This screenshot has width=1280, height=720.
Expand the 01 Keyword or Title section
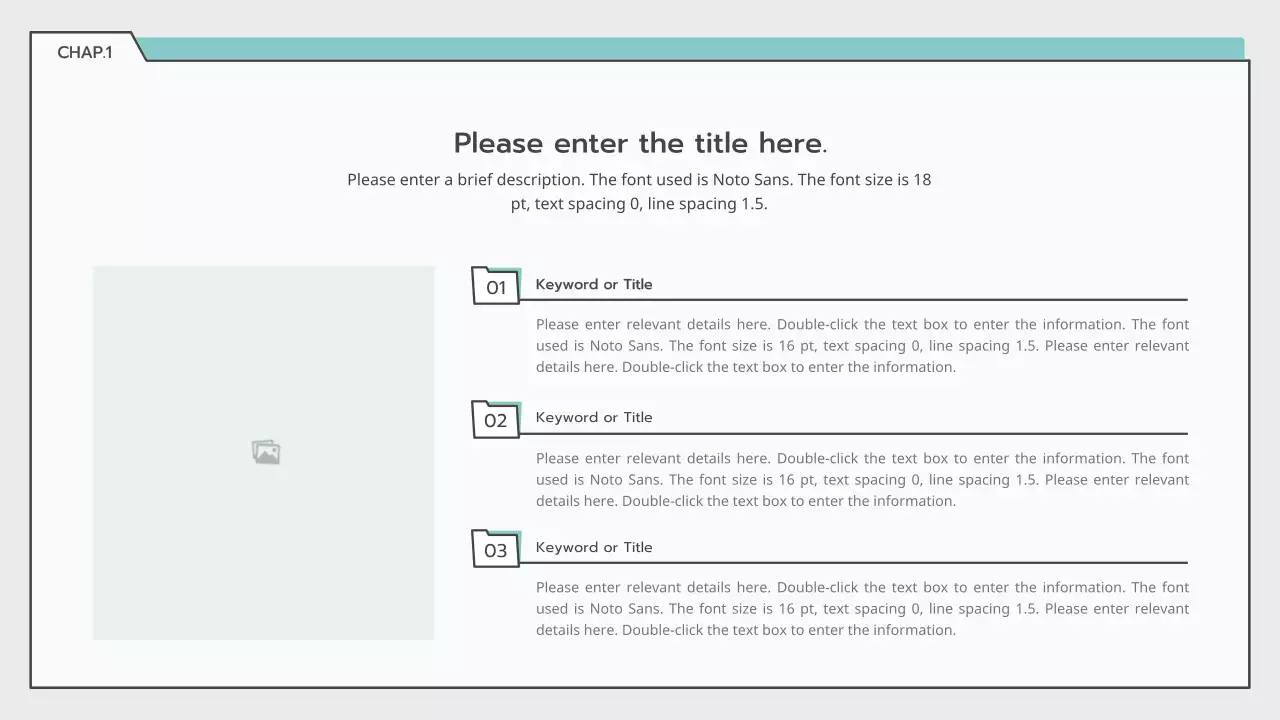point(593,284)
